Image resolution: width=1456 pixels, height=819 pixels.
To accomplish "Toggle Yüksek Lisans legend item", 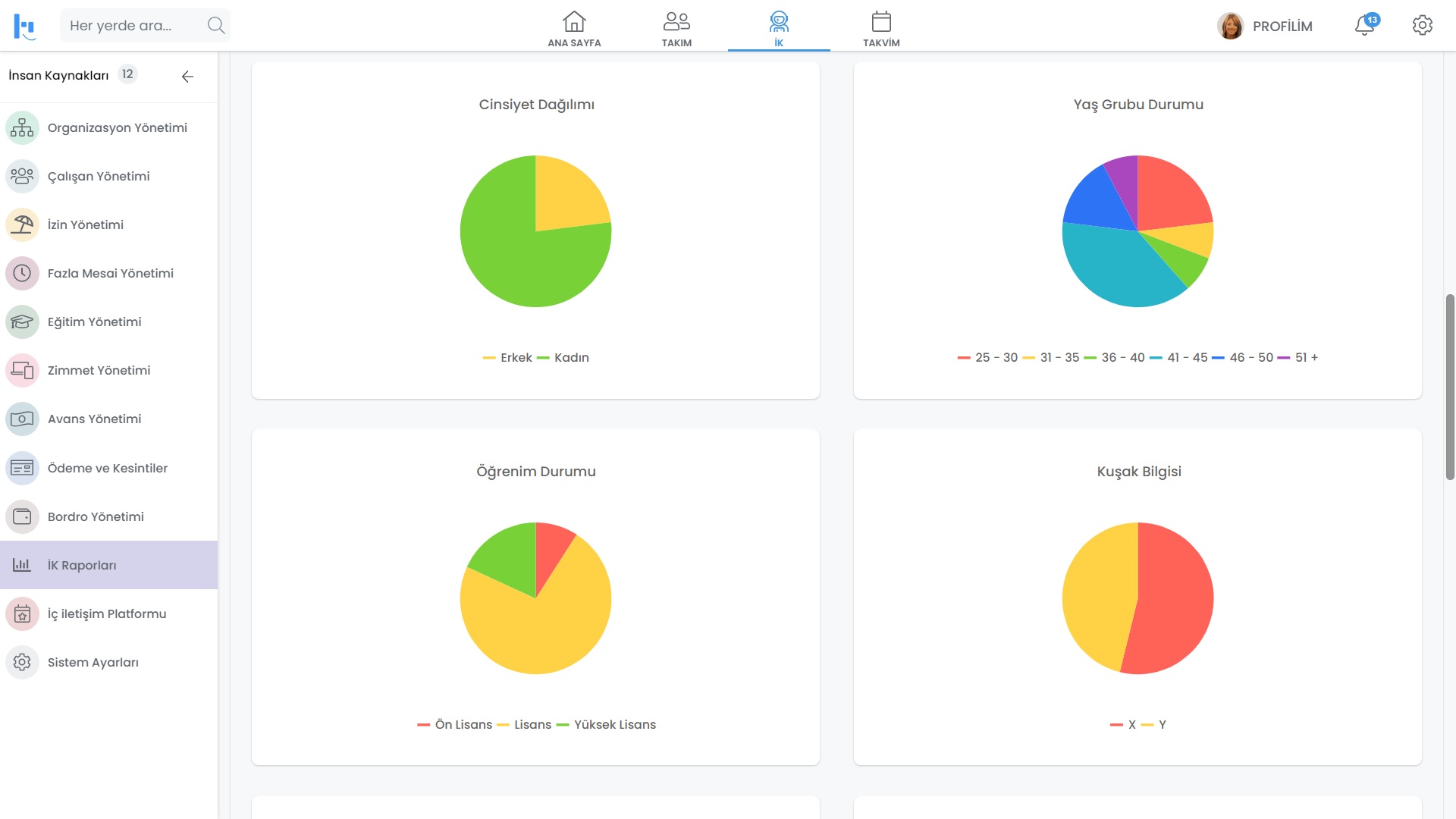I will (x=606, y=724).
